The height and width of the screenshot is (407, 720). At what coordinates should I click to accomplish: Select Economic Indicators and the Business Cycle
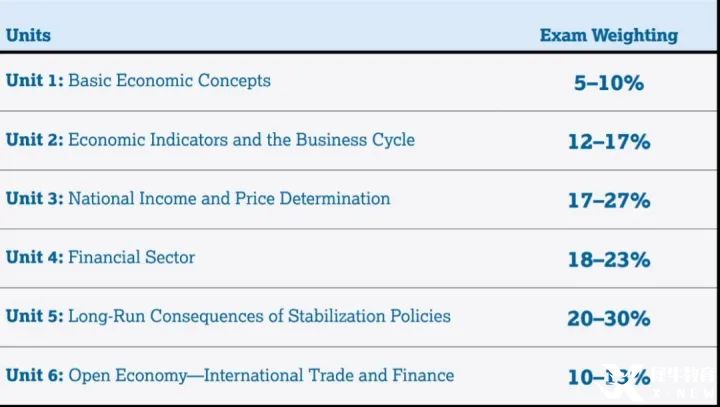(241, 139)
